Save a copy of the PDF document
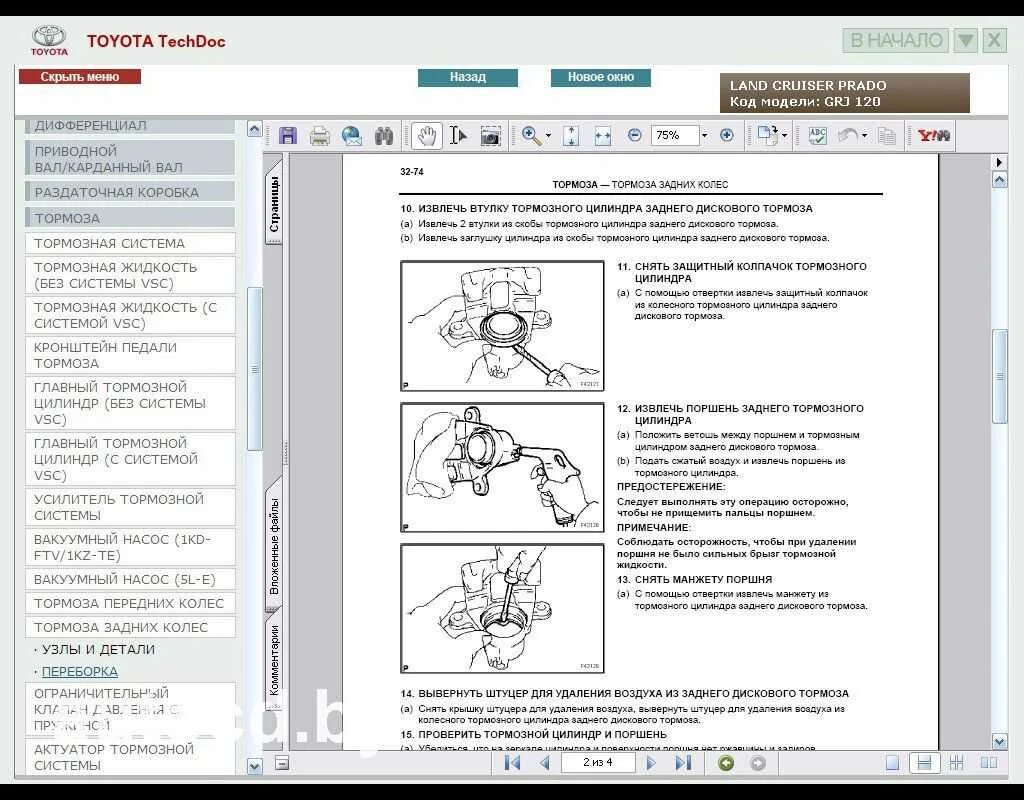 (287, 136)
